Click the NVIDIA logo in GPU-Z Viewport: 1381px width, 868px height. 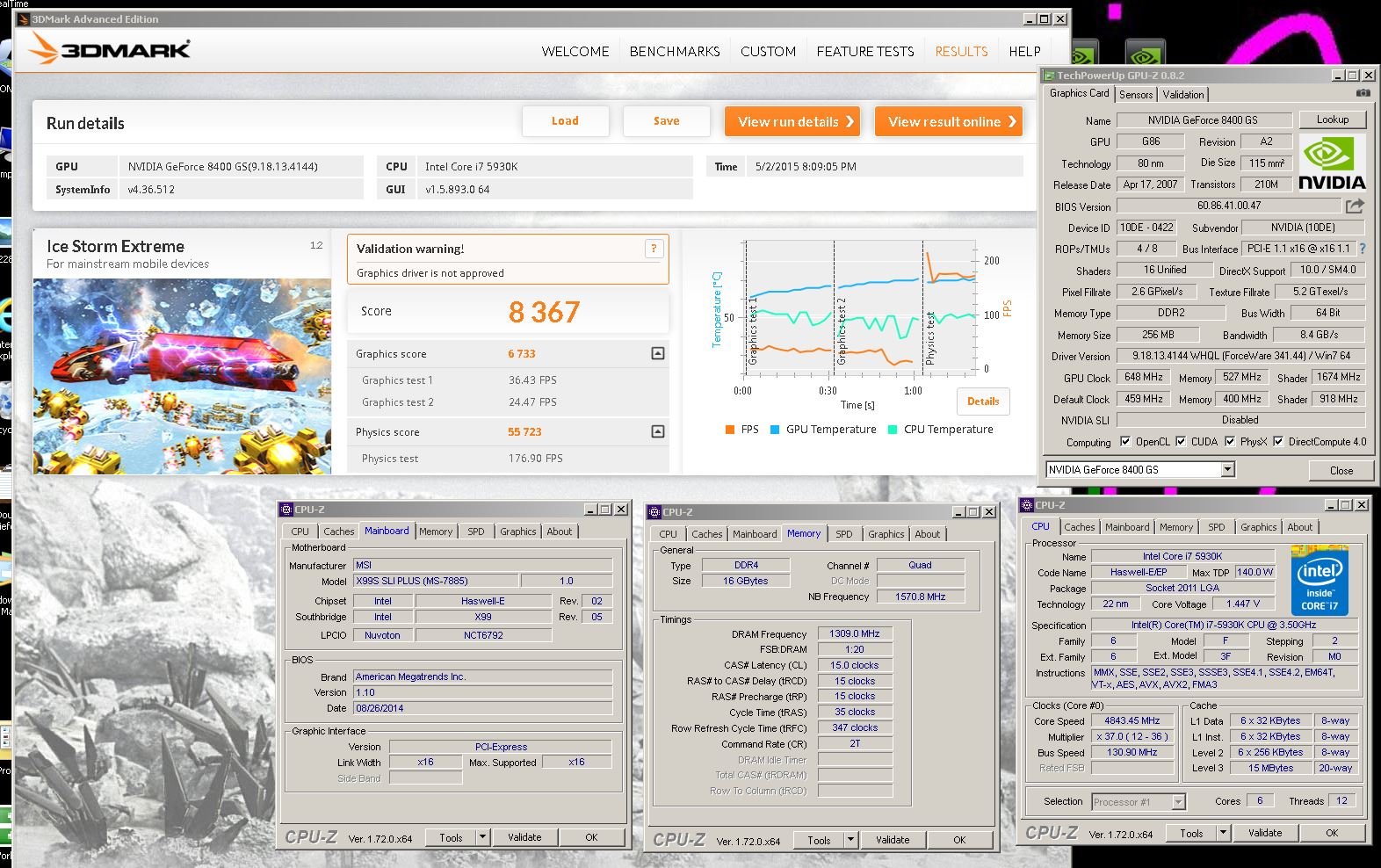[x=1332, y=163]
